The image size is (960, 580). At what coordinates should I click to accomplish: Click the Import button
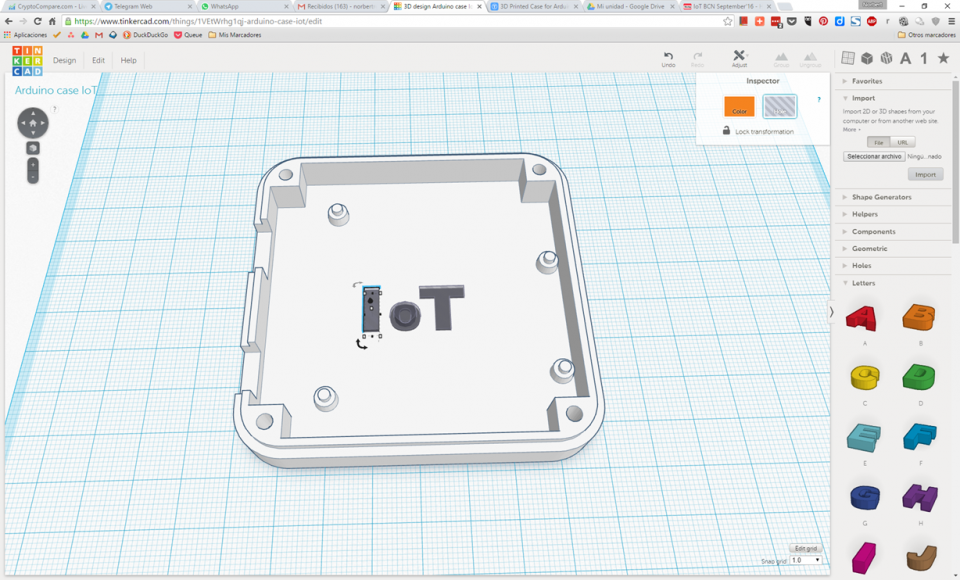[x=925, y=175]
